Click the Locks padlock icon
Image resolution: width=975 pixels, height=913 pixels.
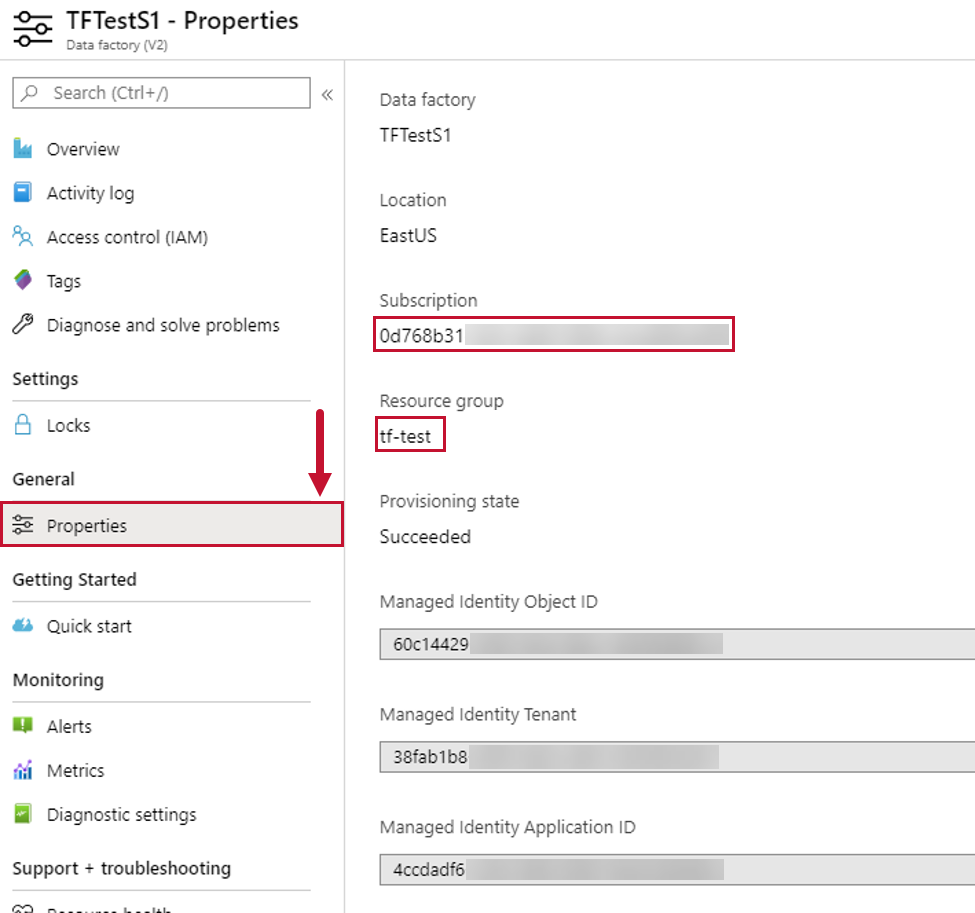click(23, 425)
